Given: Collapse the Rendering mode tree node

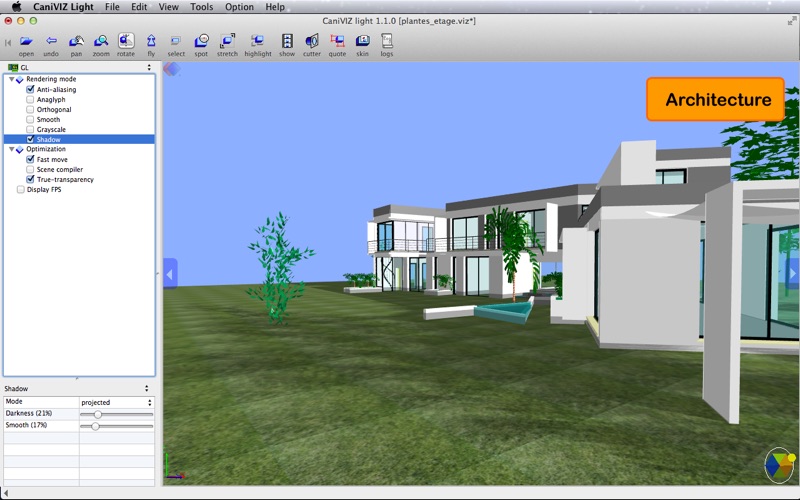Looking at the screenshot, I should coord(11,79).
